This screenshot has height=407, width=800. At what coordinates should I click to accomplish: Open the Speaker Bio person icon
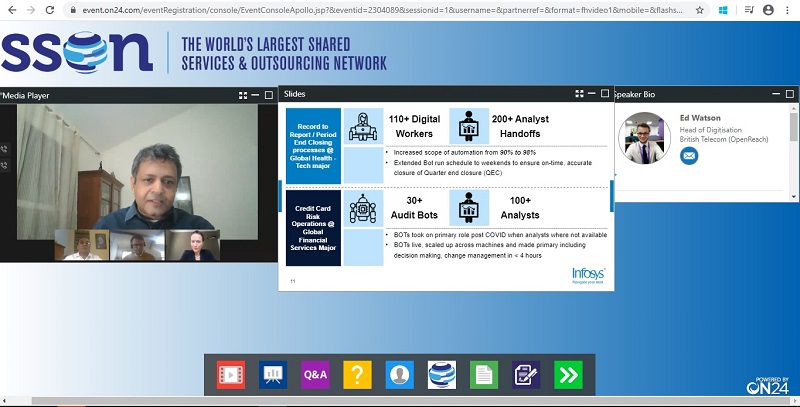coord(399,375)
